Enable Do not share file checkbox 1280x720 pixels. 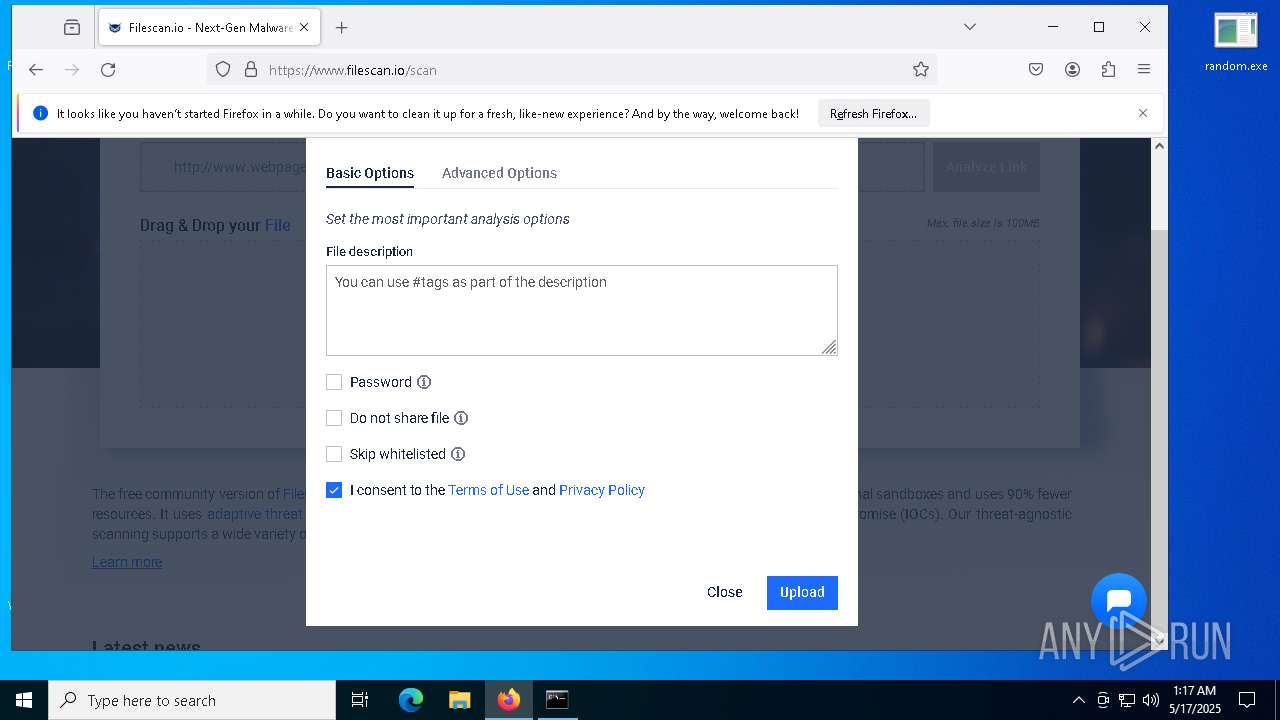[x=334, y=418]
